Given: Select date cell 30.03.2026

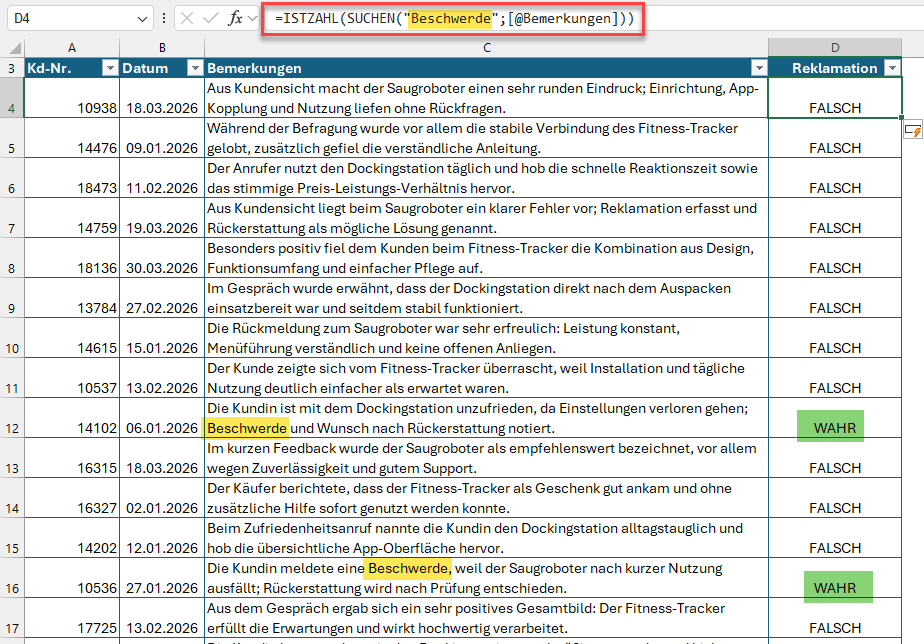Looking at the screenshot, I should pyautogui.click(x=162, y=258).
